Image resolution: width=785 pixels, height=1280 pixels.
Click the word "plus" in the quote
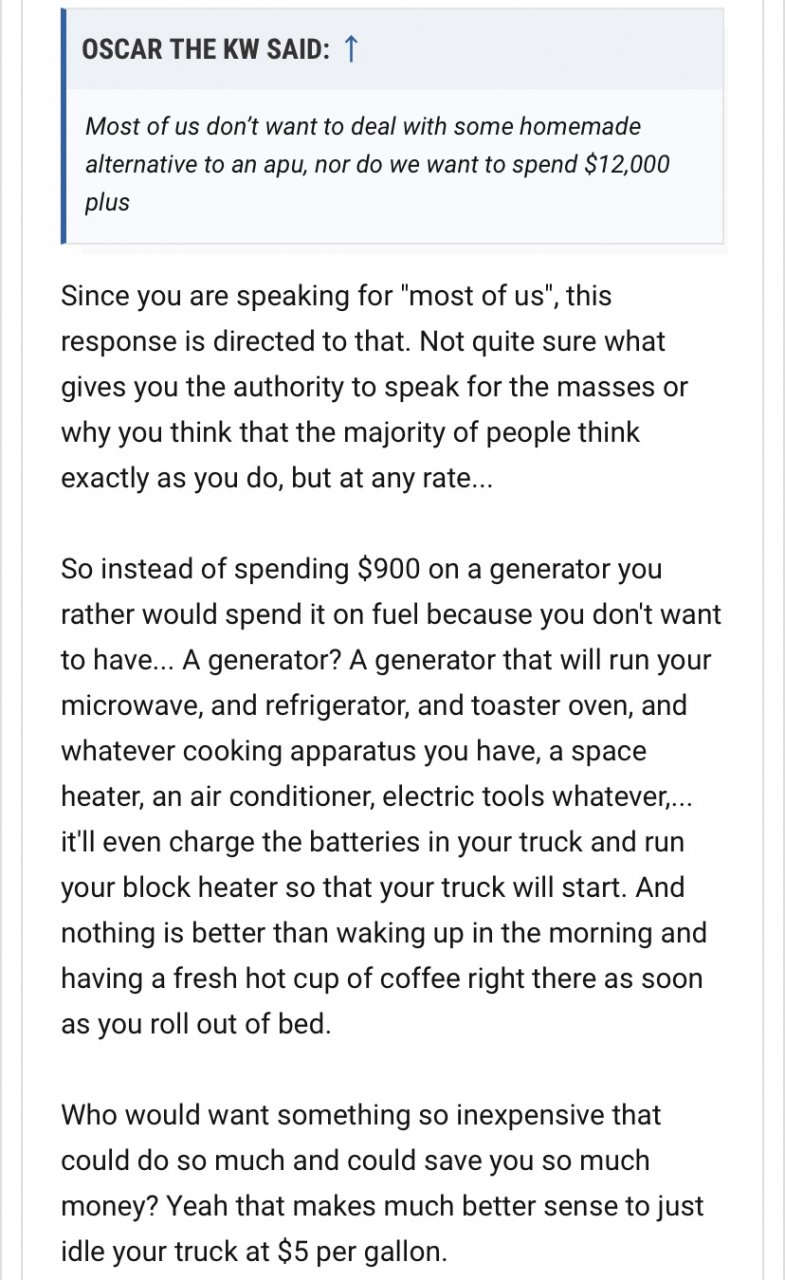click(107, 202)
